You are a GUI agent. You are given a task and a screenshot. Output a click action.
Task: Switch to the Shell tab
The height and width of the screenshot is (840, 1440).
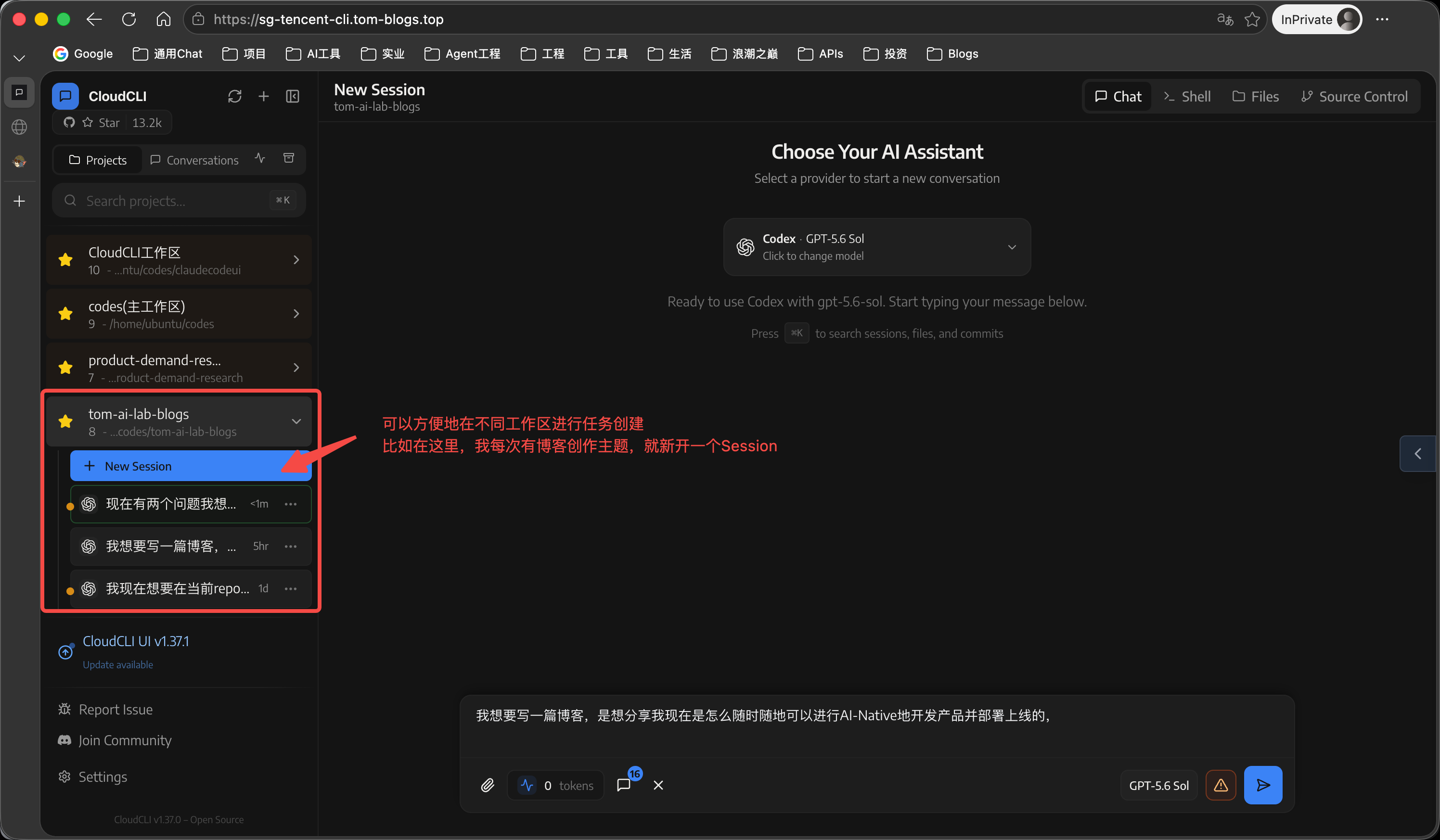point(1187,97)
